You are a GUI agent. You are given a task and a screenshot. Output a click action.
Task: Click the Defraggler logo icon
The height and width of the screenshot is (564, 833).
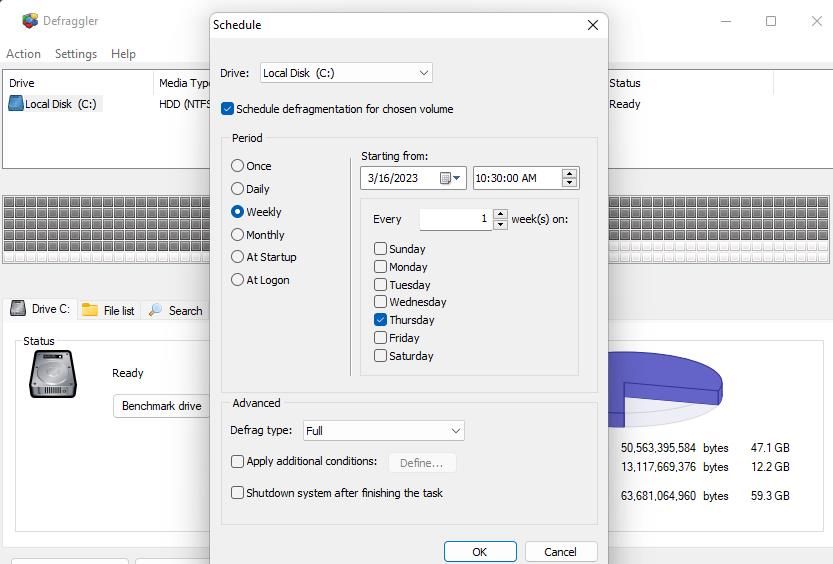click(30, 21)
